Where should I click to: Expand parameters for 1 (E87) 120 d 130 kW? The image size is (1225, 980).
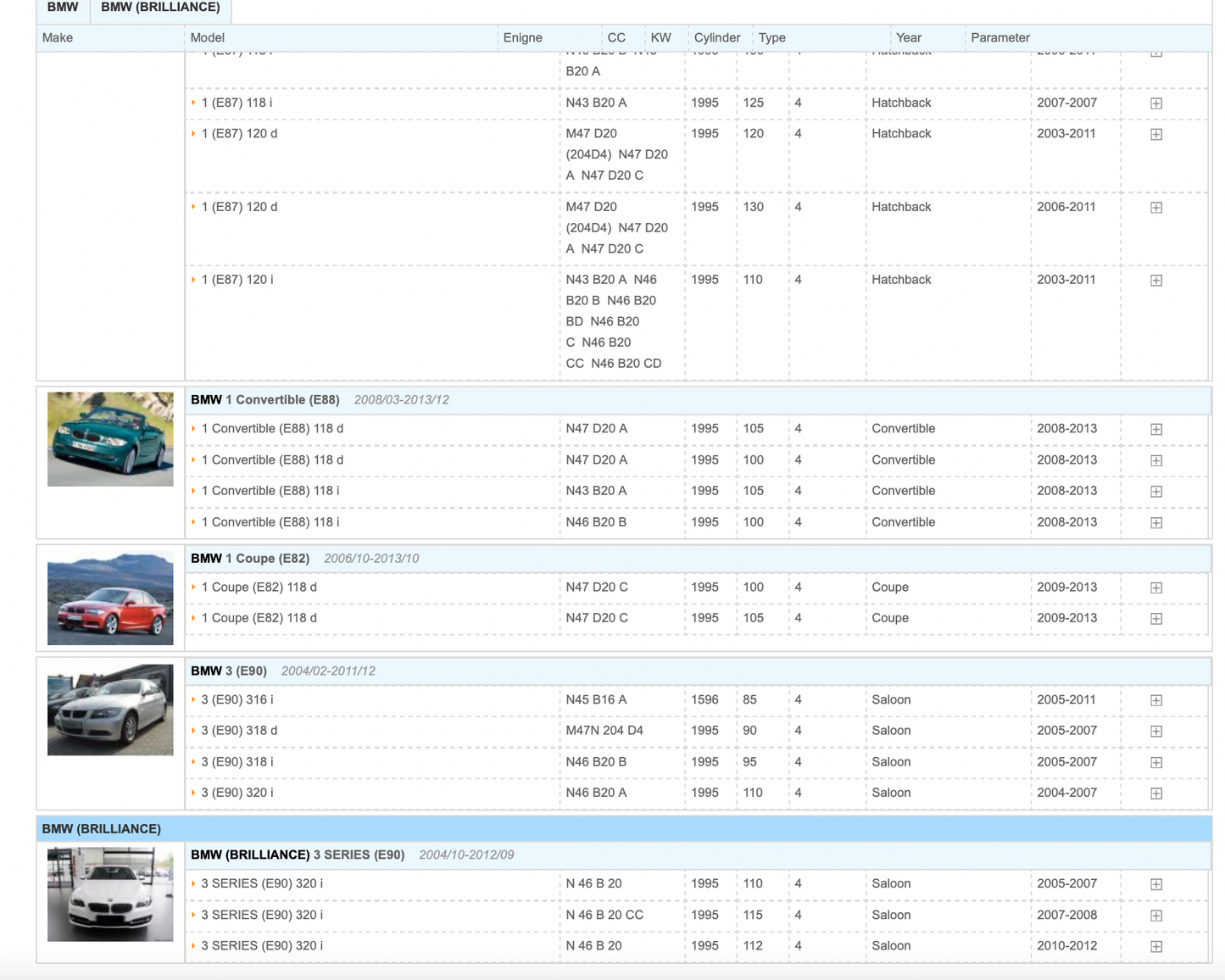[1155, 208]
